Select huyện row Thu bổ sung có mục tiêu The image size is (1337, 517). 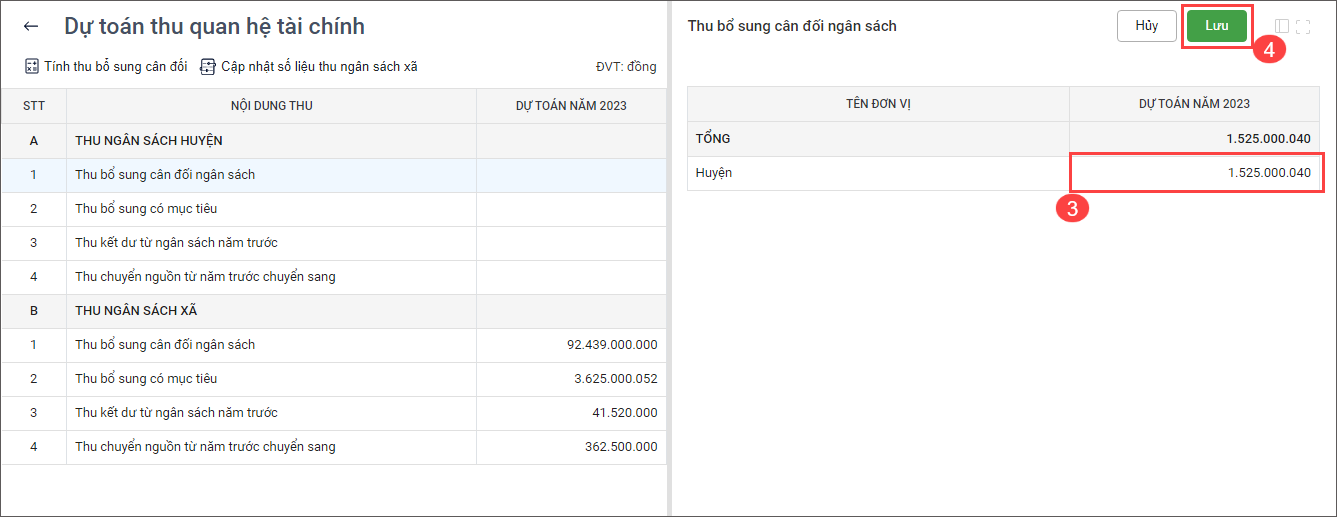click(x=146, y=209)
